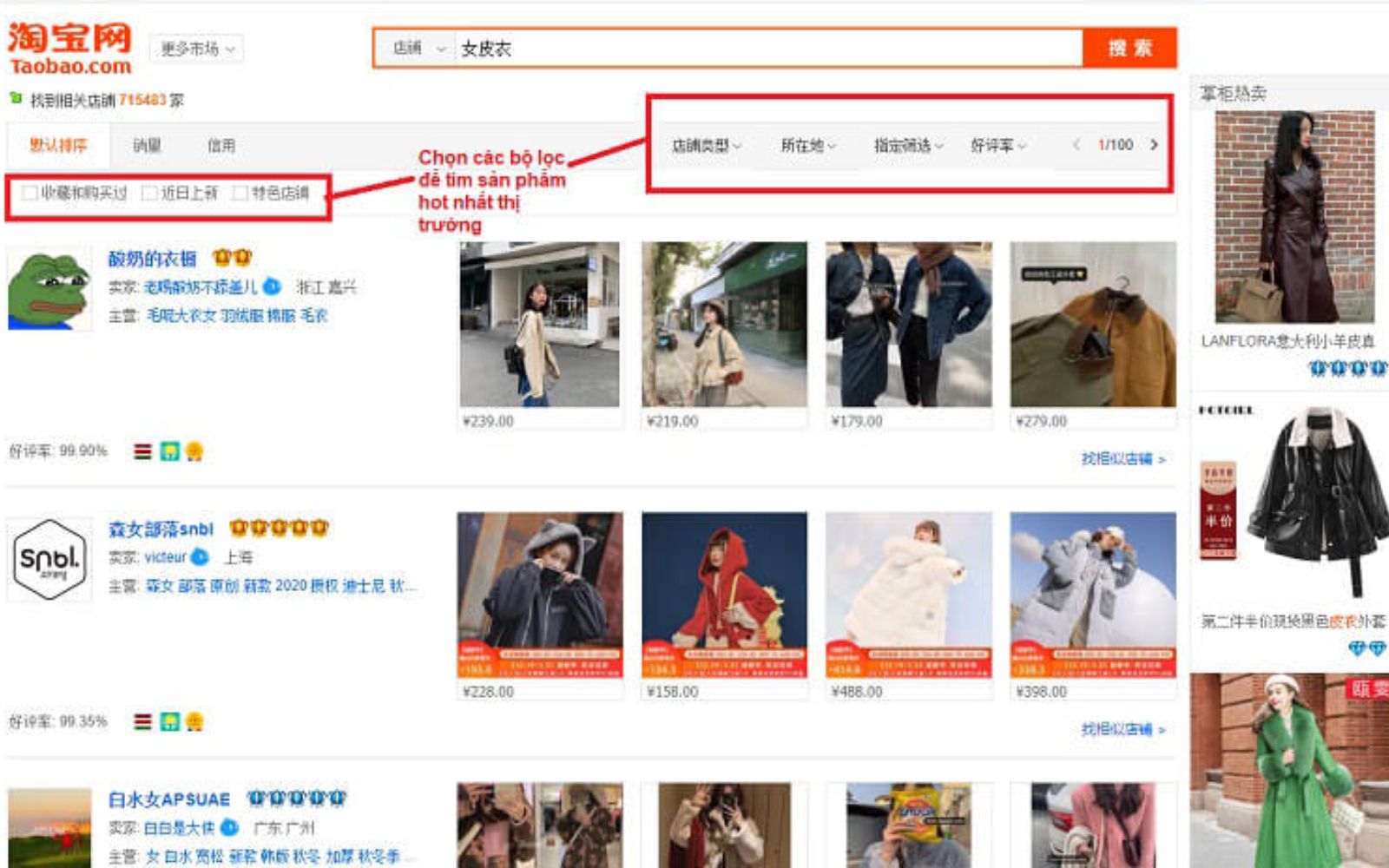Click the search field containing 女皮衣
Viewport: 1389px width, 868px height.
(764, 49)
